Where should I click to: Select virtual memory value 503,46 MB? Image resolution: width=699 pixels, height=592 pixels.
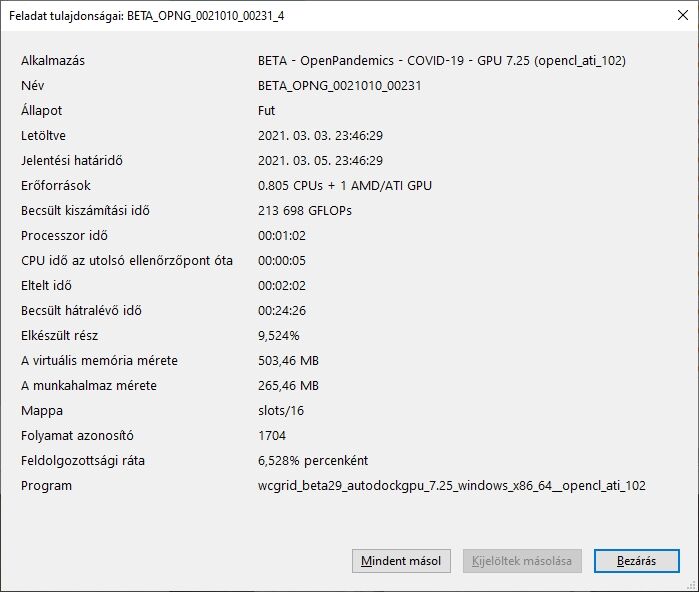[288, 360]
